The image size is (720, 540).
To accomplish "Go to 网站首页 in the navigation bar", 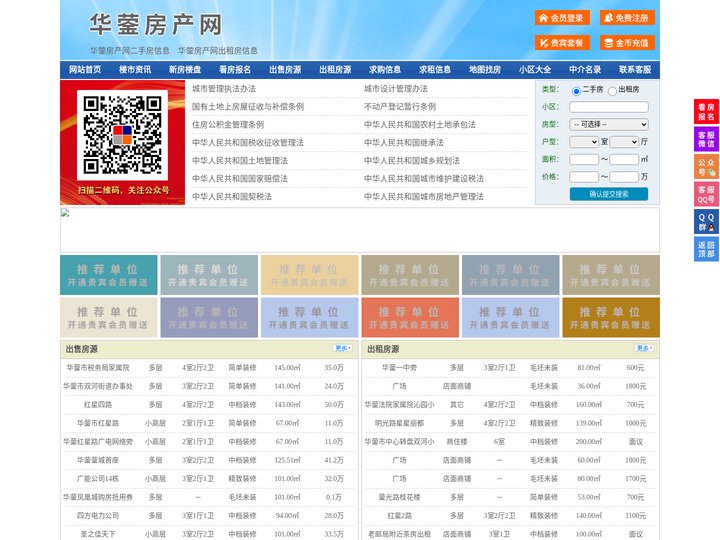I will coord(85,70).
